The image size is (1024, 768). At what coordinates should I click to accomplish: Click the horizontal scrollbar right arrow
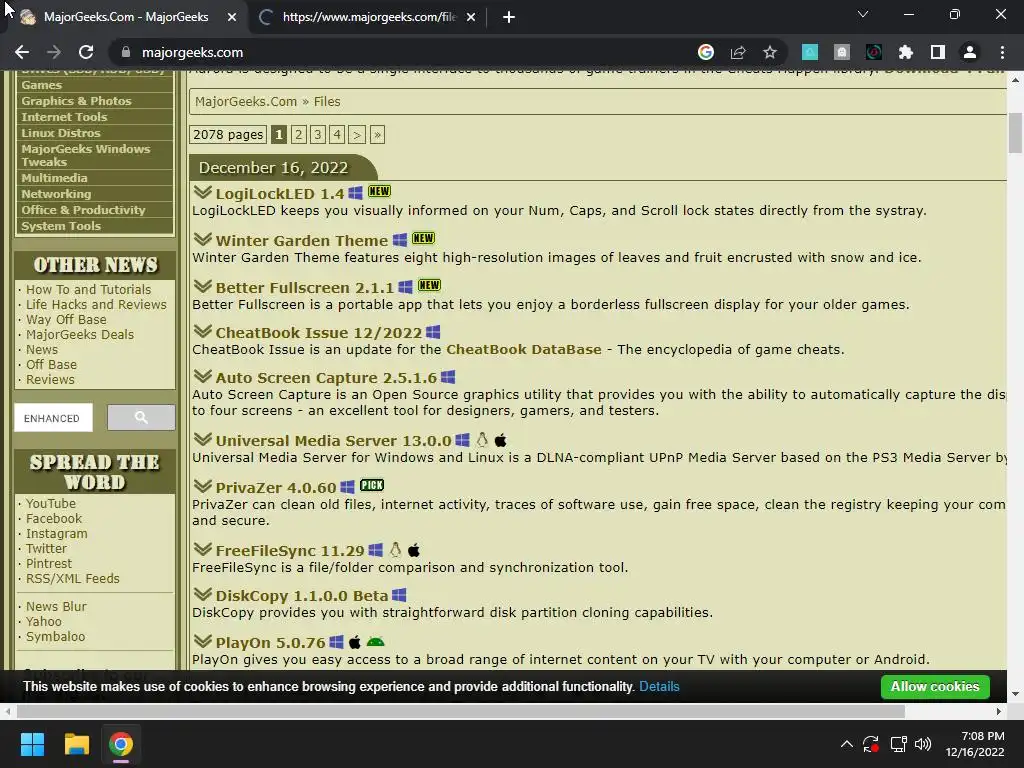pyautogui.click(x=999, y=711)
